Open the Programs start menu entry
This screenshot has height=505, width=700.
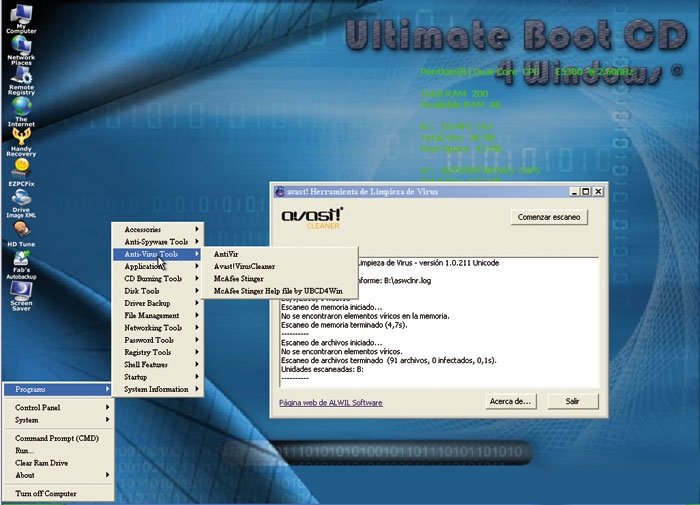(x=58, y=389)
